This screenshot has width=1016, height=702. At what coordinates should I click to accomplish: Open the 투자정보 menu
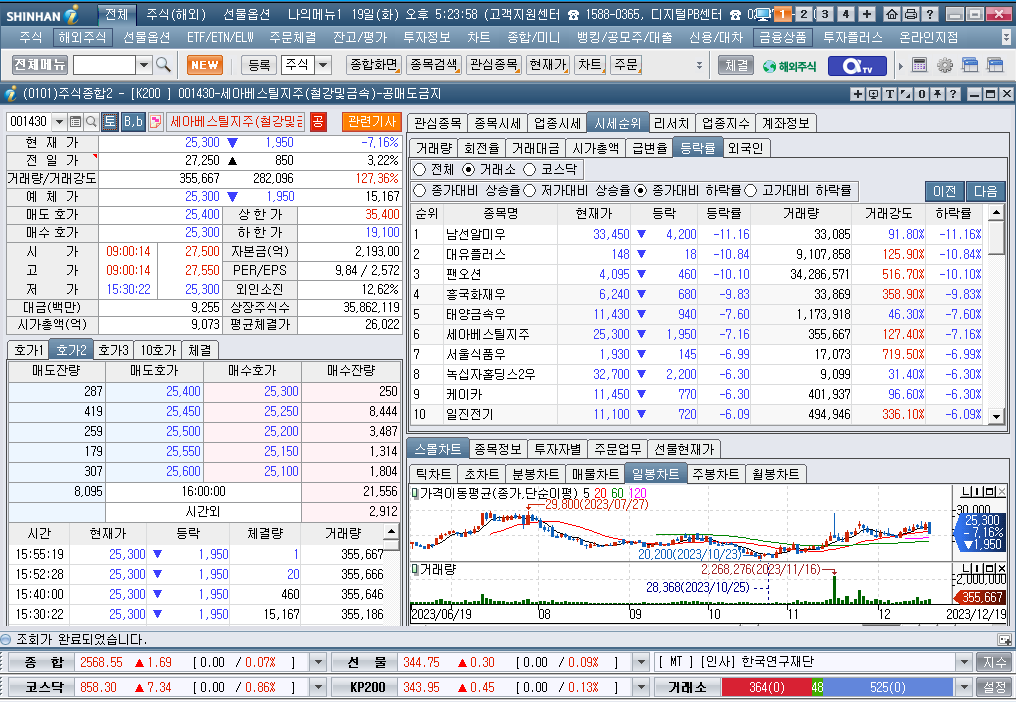pyautogui.click(x=426, y=38)
